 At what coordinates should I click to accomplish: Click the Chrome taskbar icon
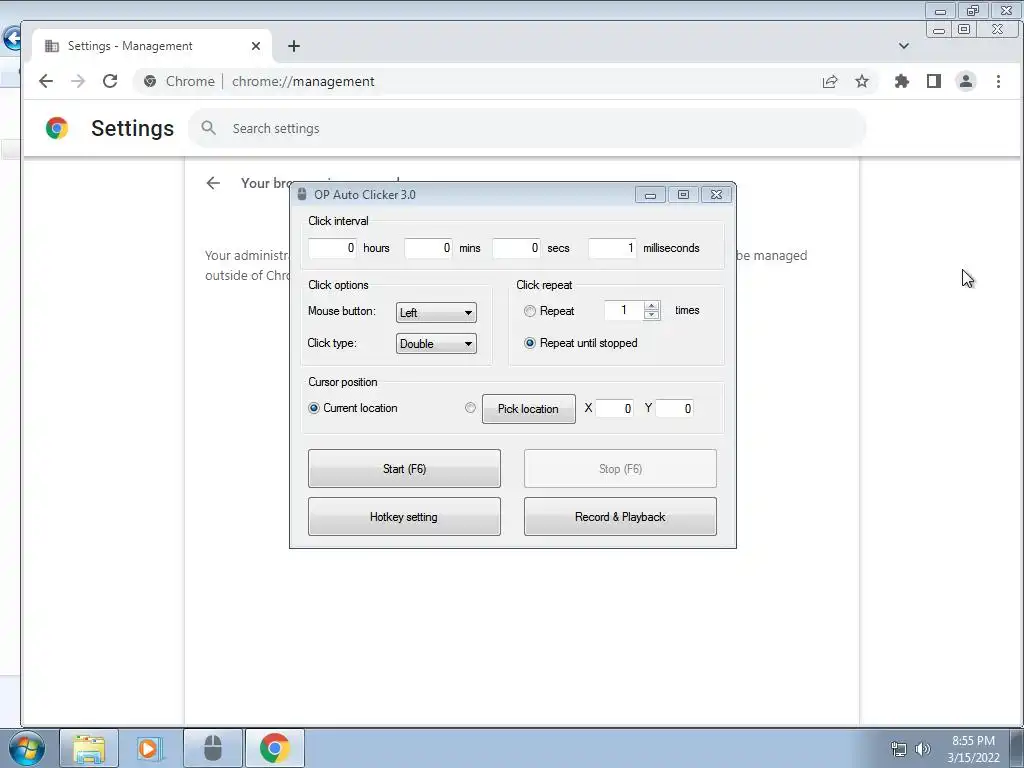click(275, 748)
